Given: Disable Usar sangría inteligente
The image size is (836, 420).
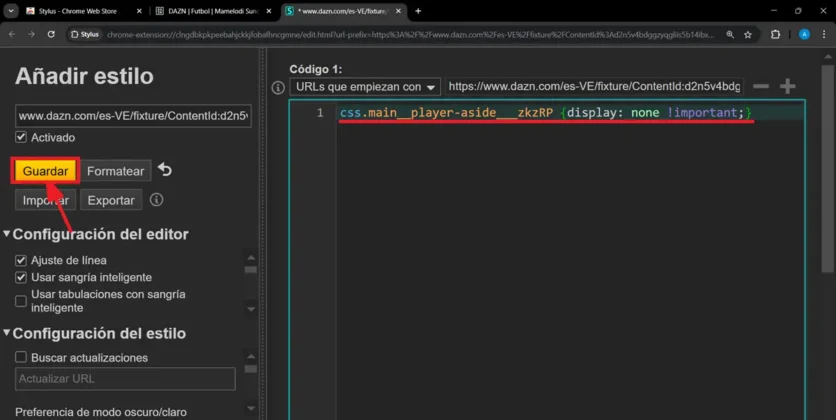Looking at the screenshot, I should click(21, 277).
